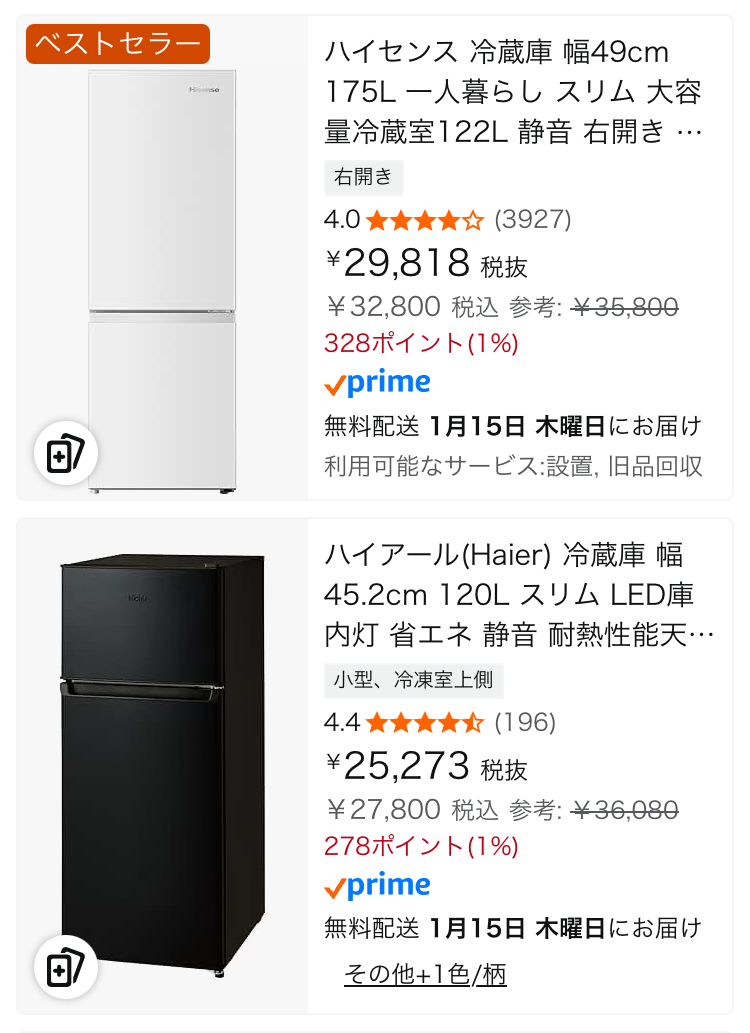750x1033 pixels.
Task: Show その他+1色/柄 color options
Action: (x=425, y=973)
